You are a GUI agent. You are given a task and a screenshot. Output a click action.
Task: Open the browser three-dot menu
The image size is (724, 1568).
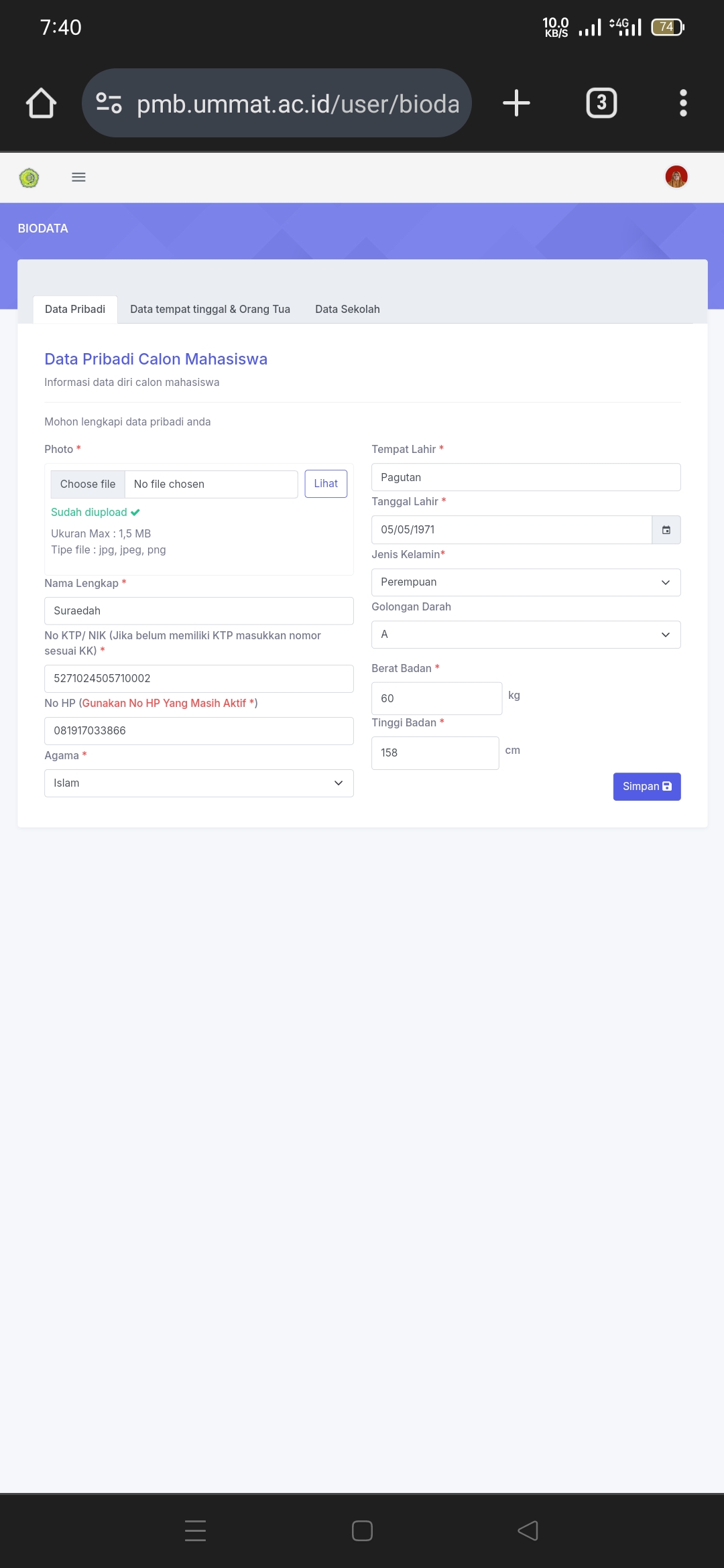pyautogui.click(x=683, y=103)
